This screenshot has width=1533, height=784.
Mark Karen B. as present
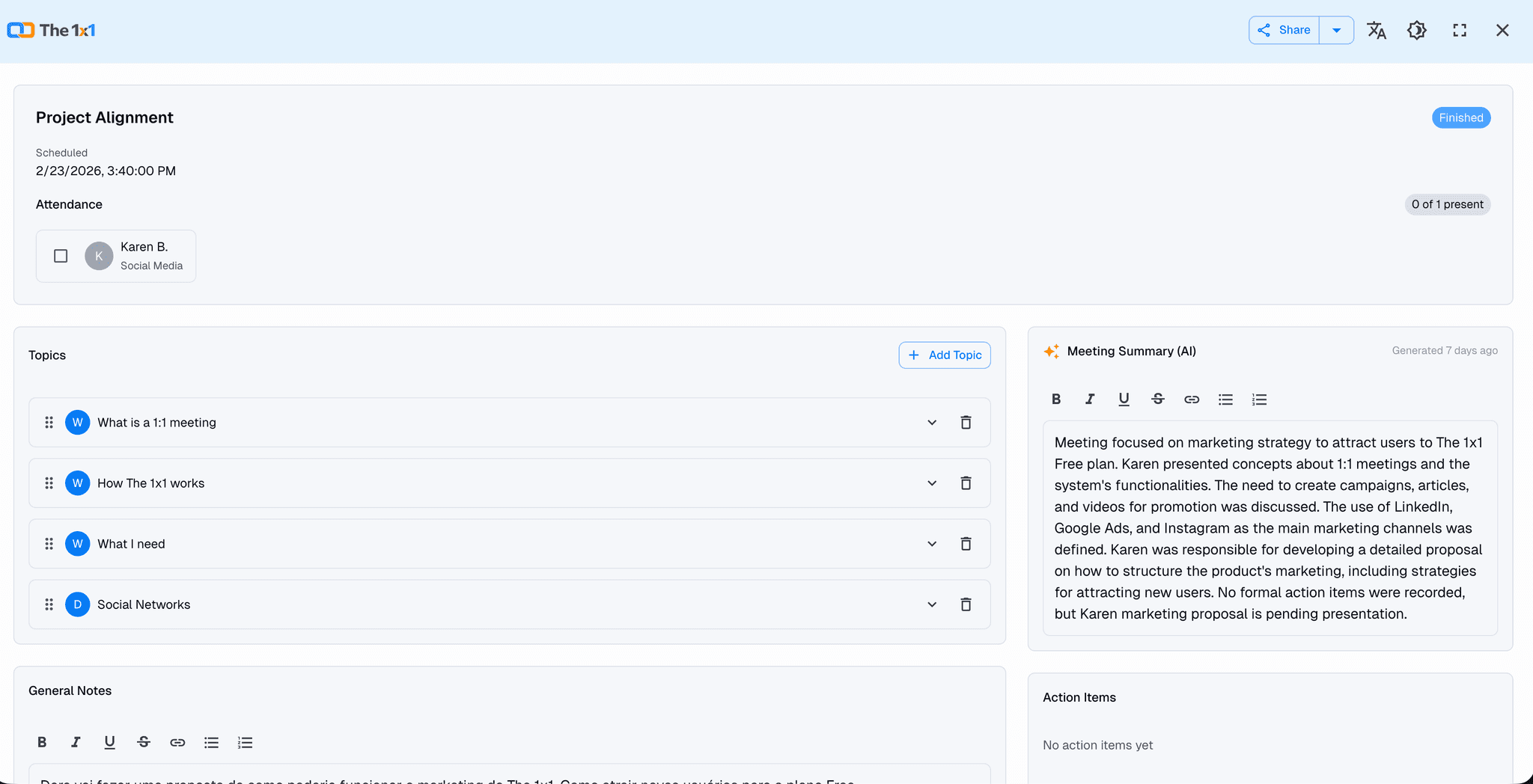pos(60,256)
